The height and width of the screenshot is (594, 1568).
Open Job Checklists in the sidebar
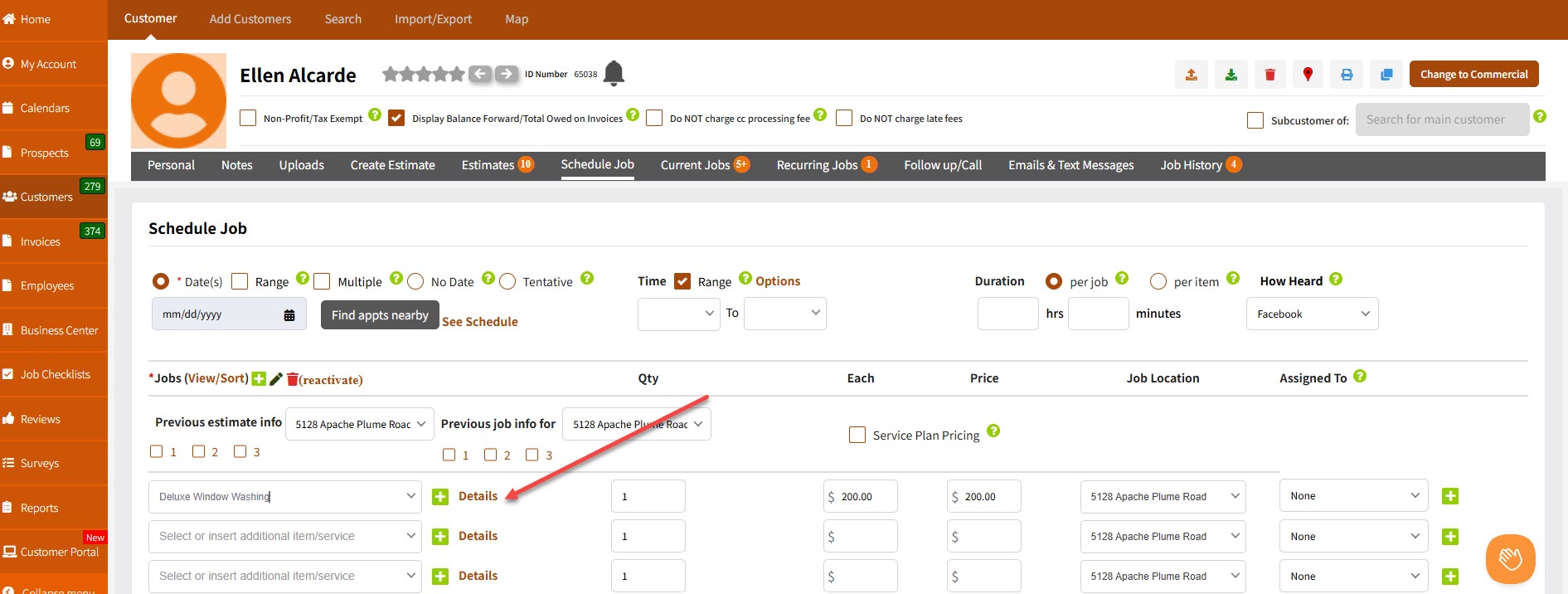pos(54,374)
